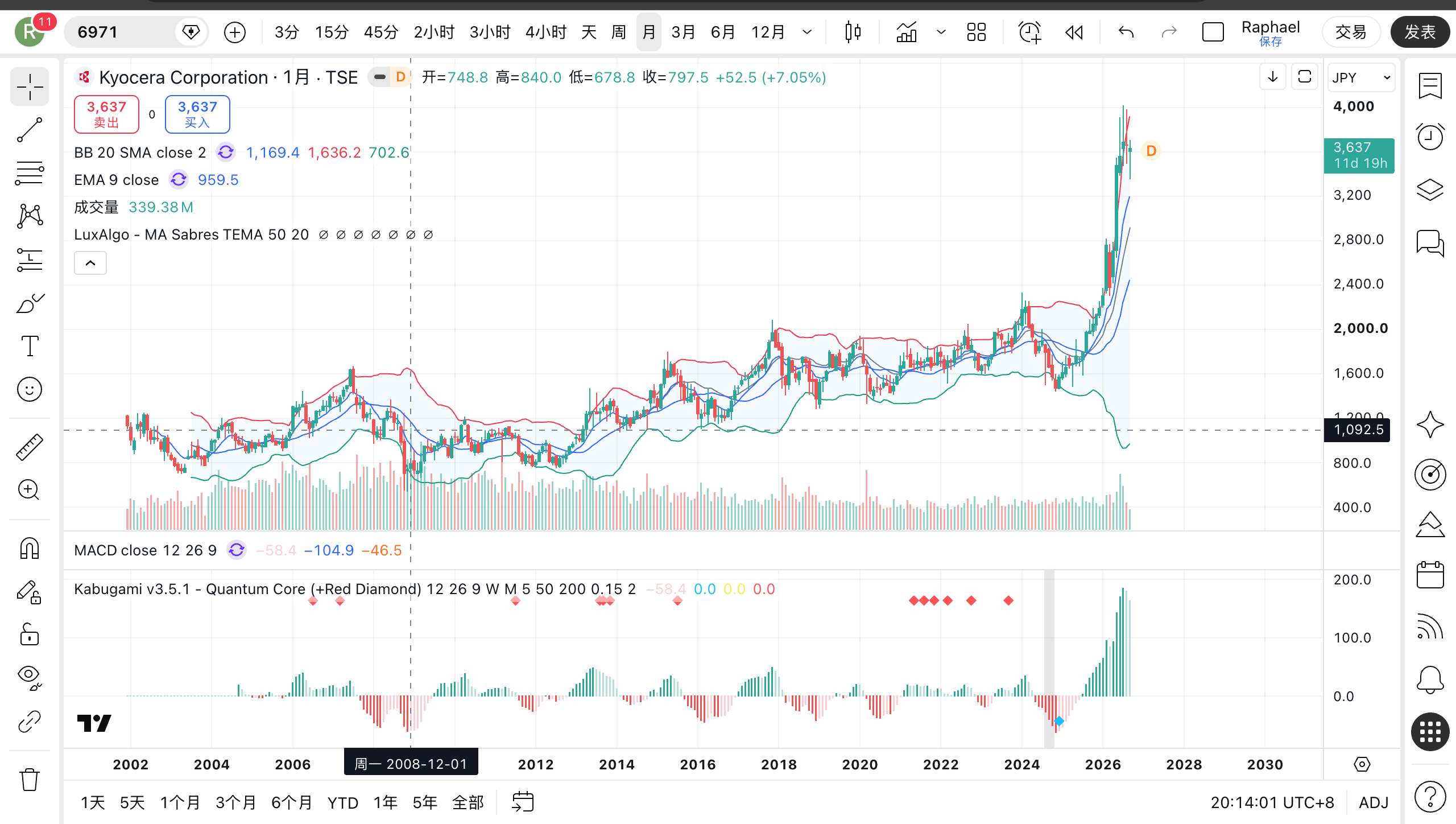Open the indicators menu
The width and height of the screenshot is (1456, 824).
907,32
